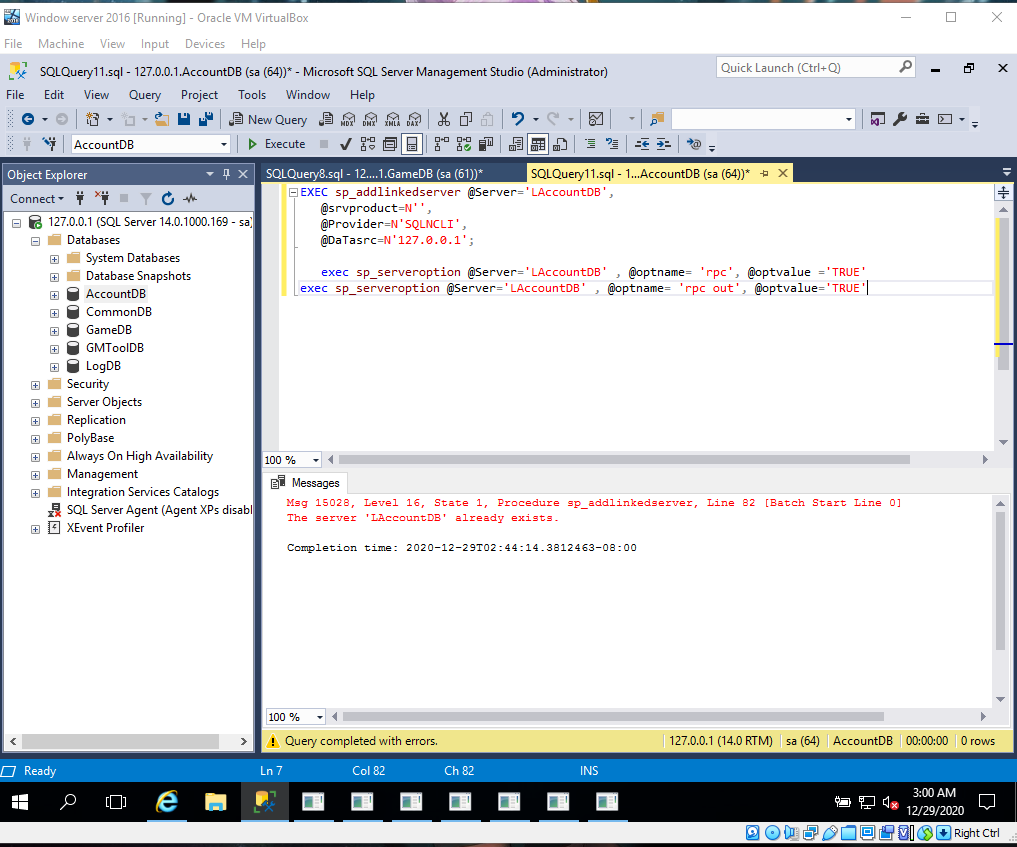Click the DMX query icon

pos(370,119)
